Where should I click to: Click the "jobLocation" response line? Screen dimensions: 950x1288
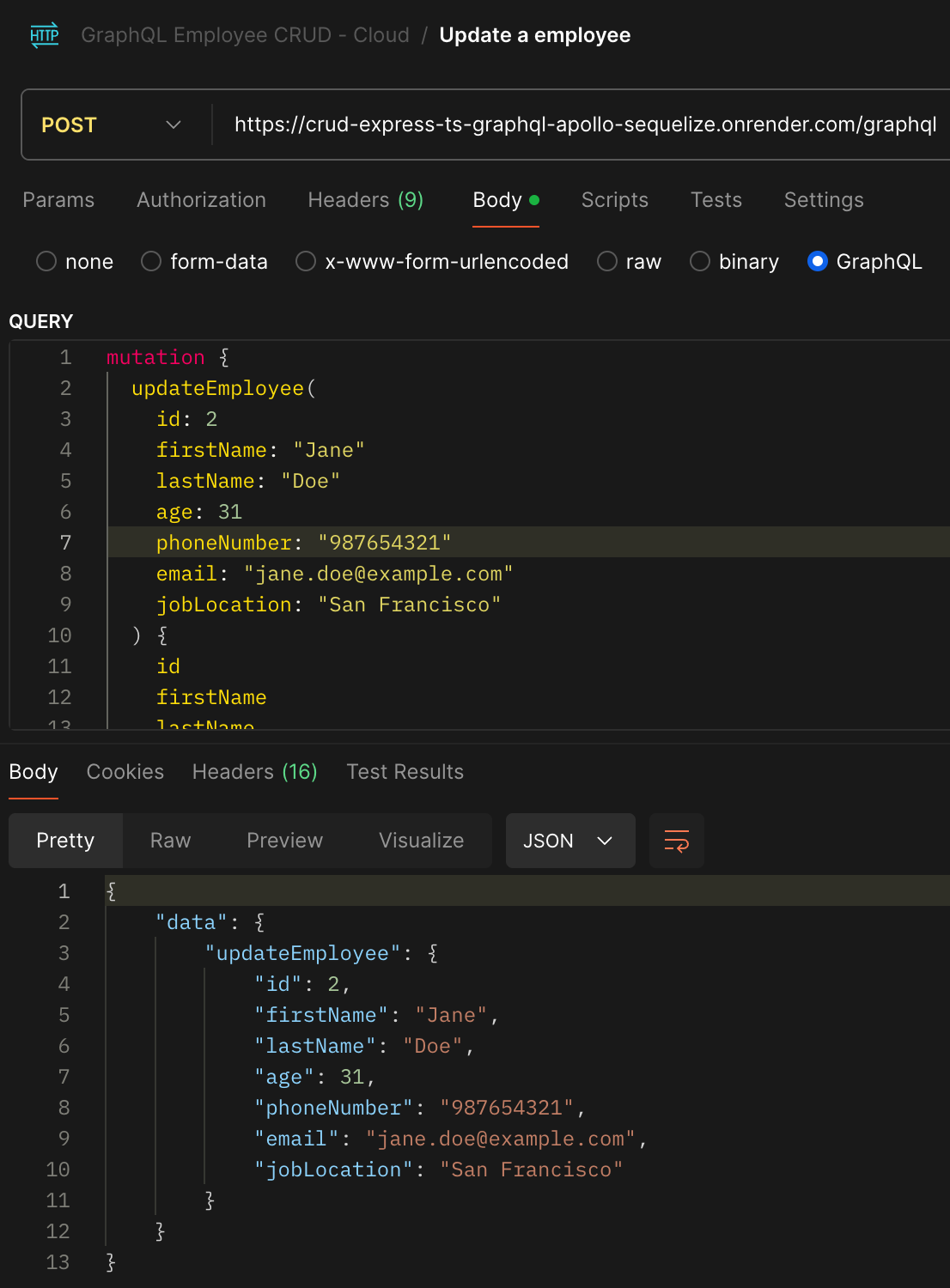point(439,1170)
